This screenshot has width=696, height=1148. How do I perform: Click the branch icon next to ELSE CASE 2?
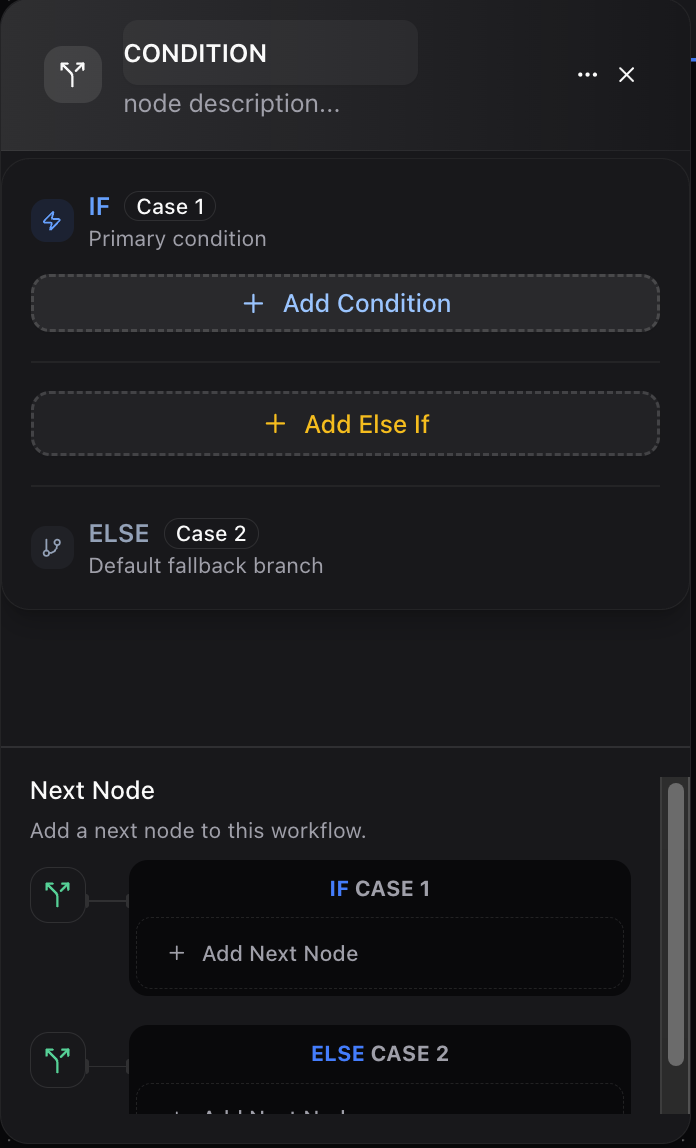pyautogui.click(x=57, y=1059)
